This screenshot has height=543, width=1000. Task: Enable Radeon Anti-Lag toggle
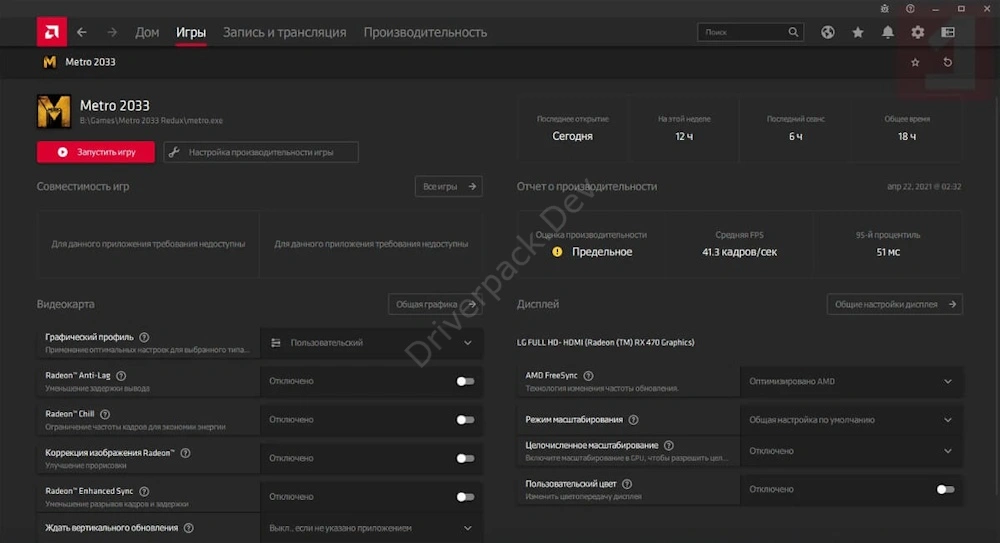[x=465, y=382]
